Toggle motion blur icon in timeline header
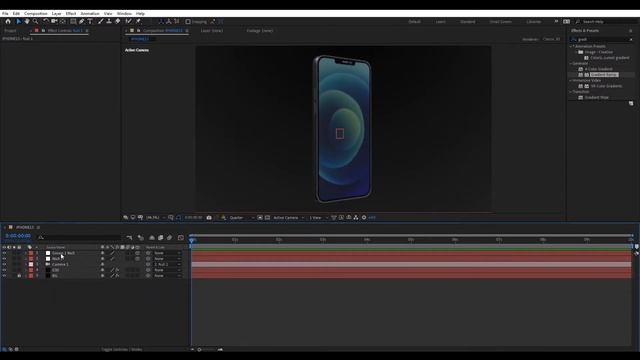 (x=169, y=238)
